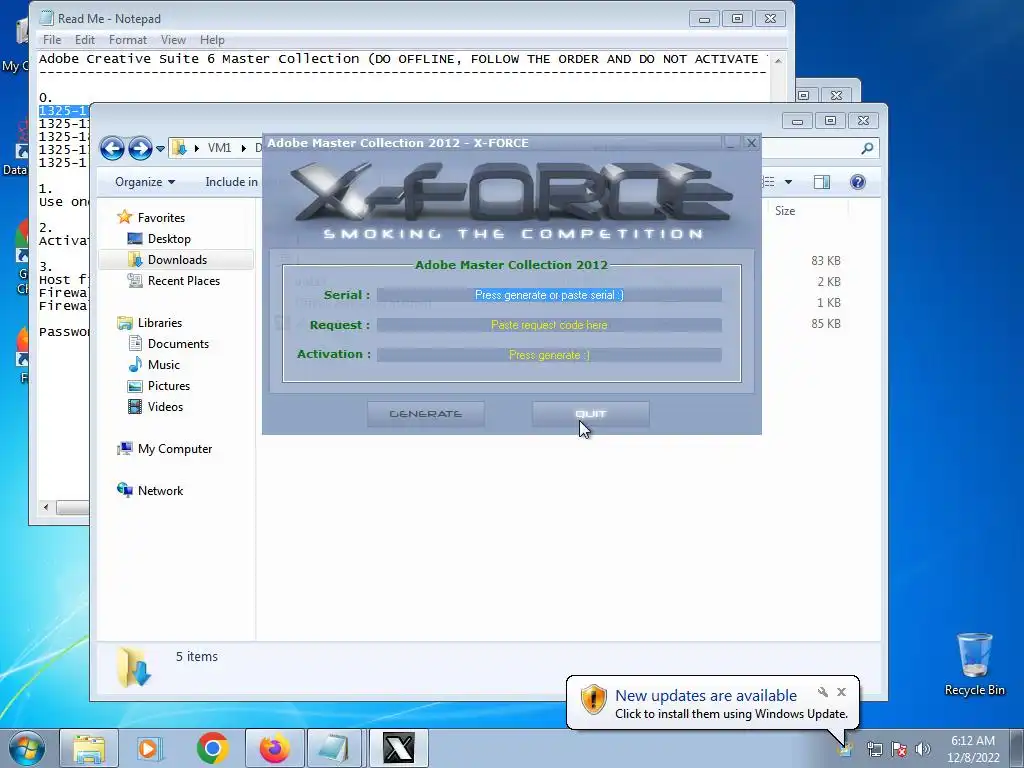Screen dimensions: 1024x768
Task: Select Libraries in navigation pane
Action: tap(159, 323)
